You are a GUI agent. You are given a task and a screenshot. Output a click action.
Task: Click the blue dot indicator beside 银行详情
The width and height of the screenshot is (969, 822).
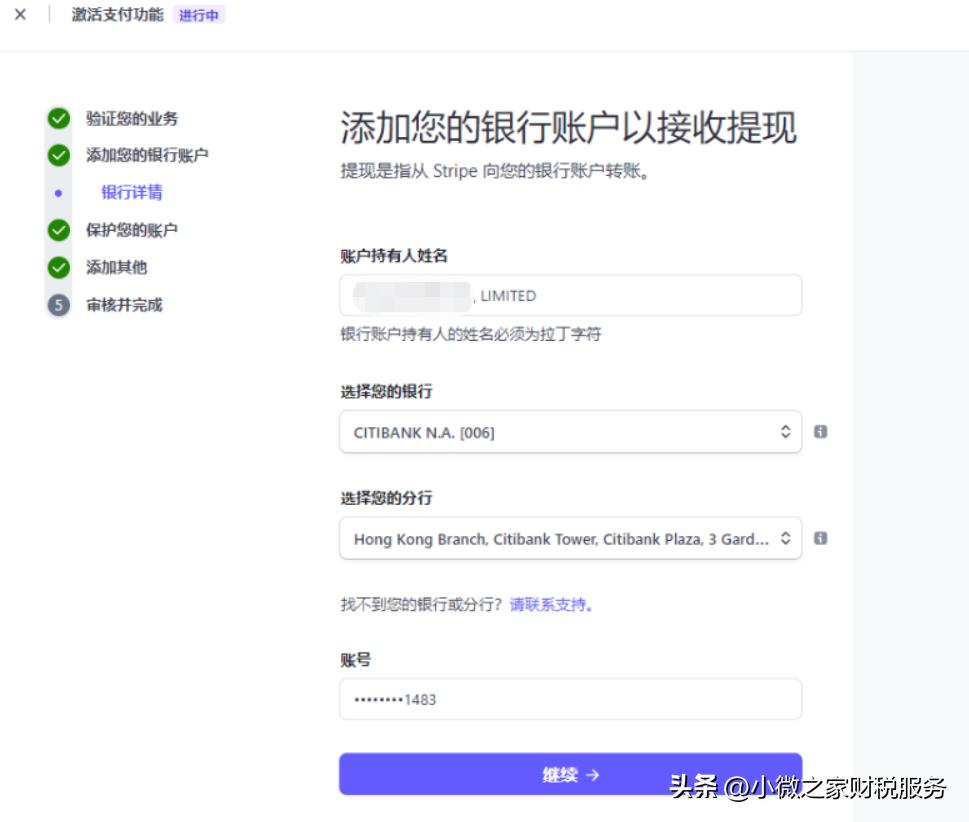pos(56,193)
